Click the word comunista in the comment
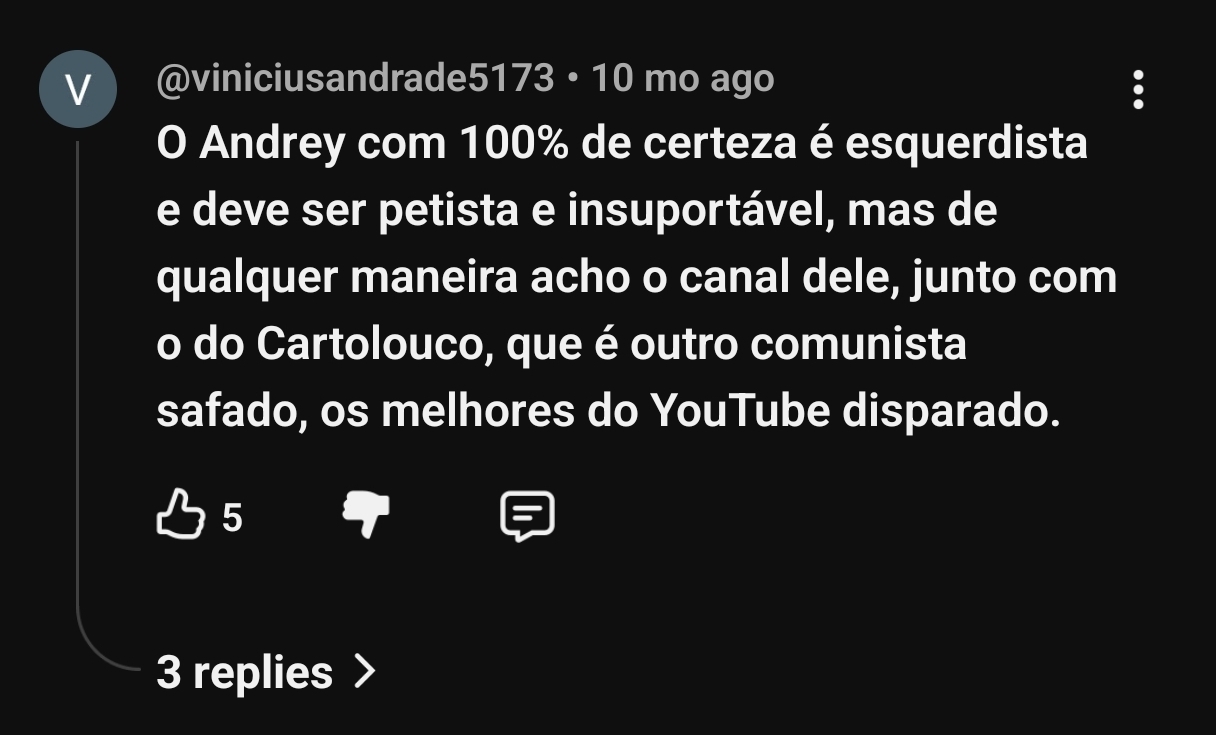Image resolution: width=1216 pixels, height=735 pixels. (x=858, y=345)
